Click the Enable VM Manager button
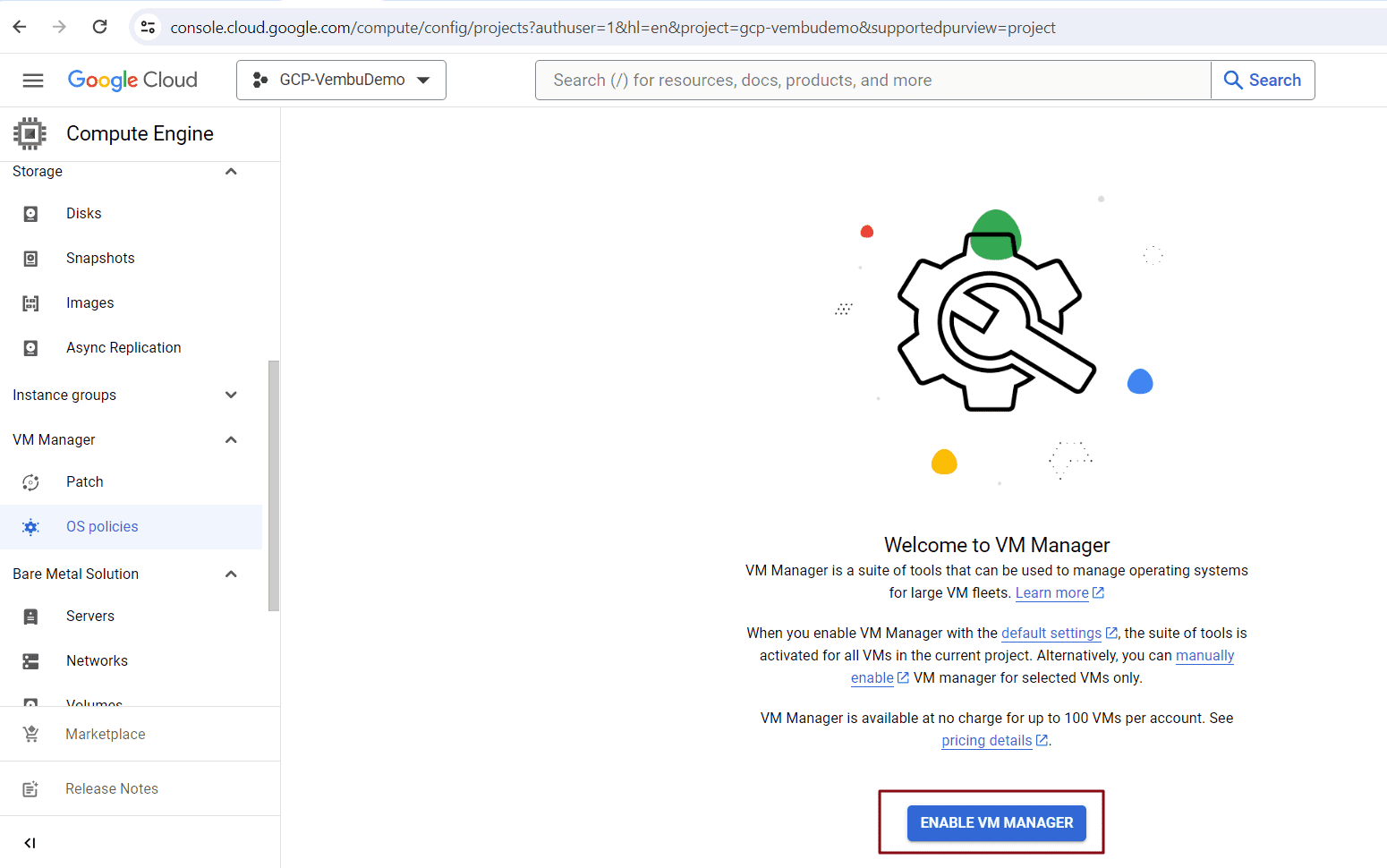Image resolution: width=1387 pixels, height=868 pixels. 997,823
